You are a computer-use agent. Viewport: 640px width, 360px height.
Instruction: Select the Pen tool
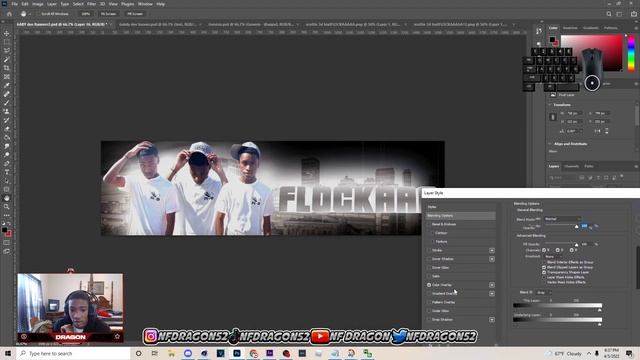coord(7,164)
